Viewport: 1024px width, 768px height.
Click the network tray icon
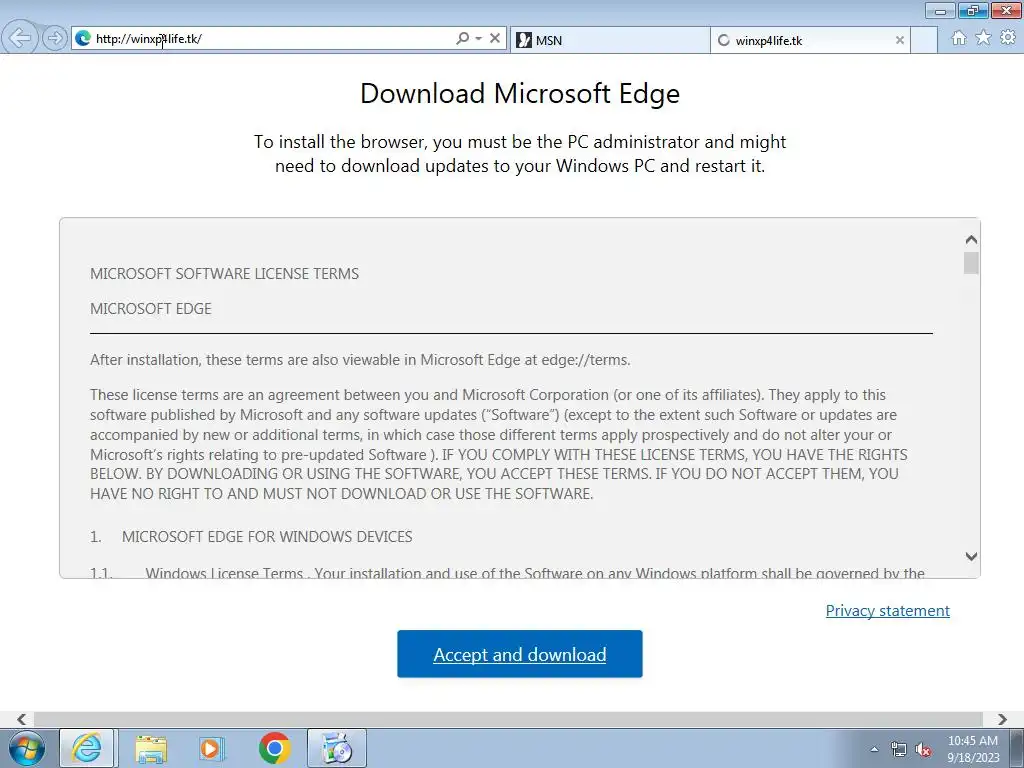tap(899, 749)
